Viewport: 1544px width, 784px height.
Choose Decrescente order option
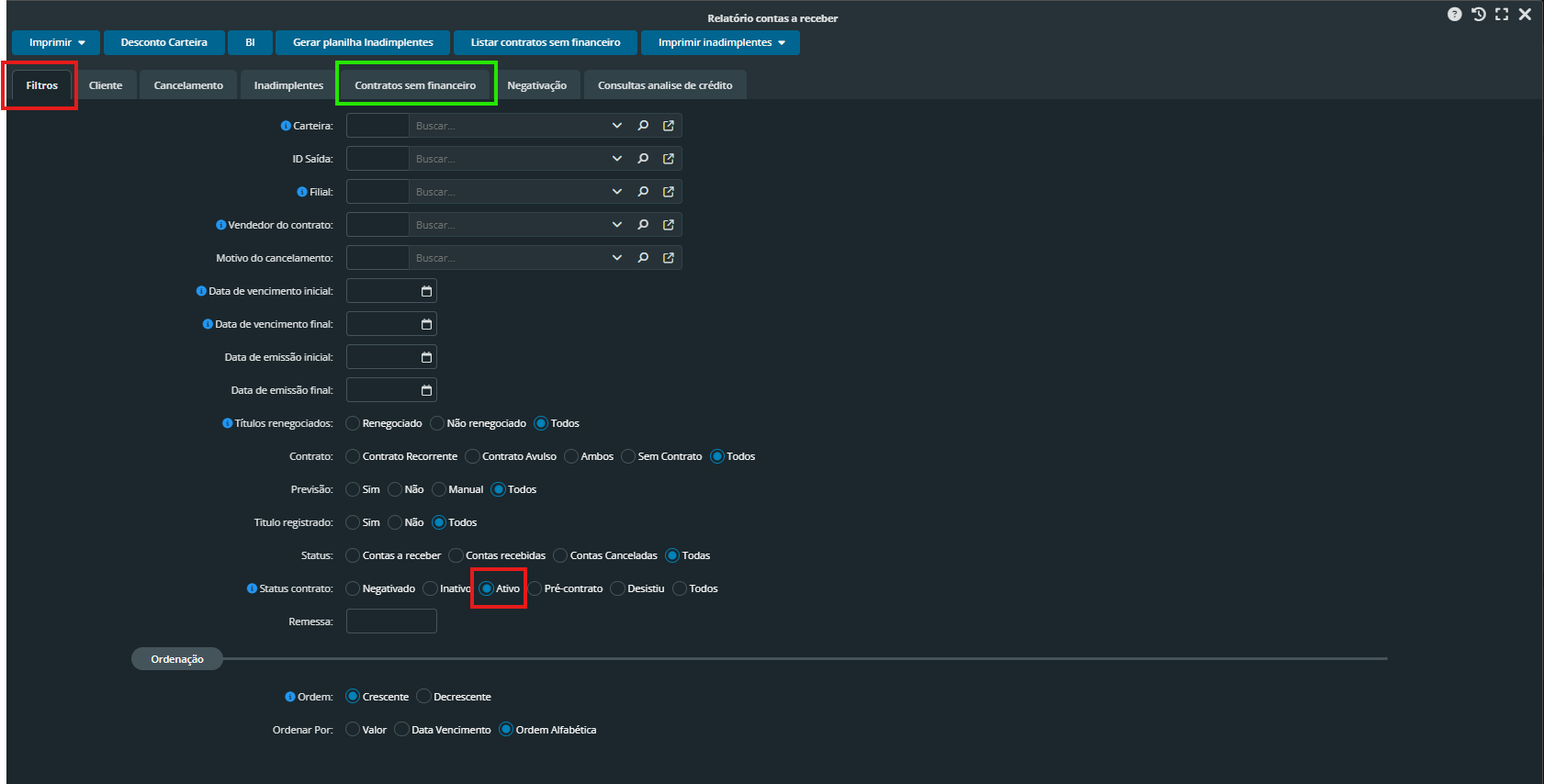point(423,697)
